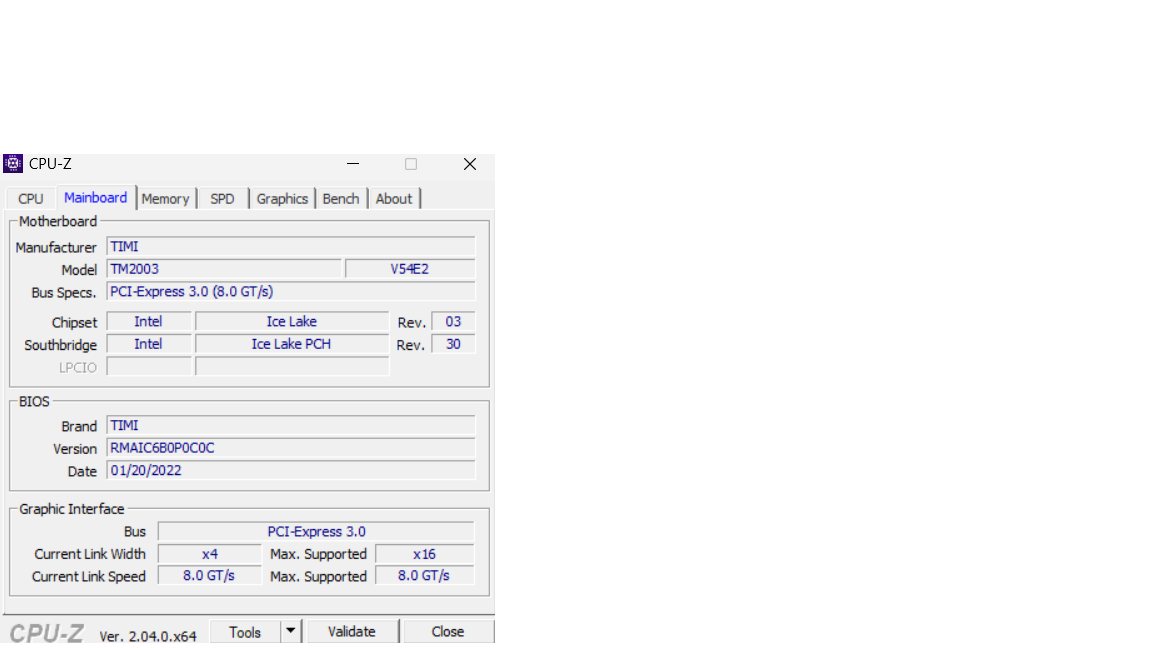Screen dimensions: 1152x648
Task: Click the BIOS Brand field TIMI
Action: tap(291, 425)
